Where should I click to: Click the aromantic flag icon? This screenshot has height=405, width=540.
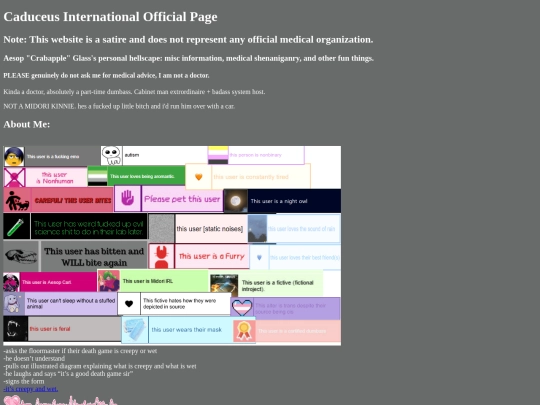point(97,176)
